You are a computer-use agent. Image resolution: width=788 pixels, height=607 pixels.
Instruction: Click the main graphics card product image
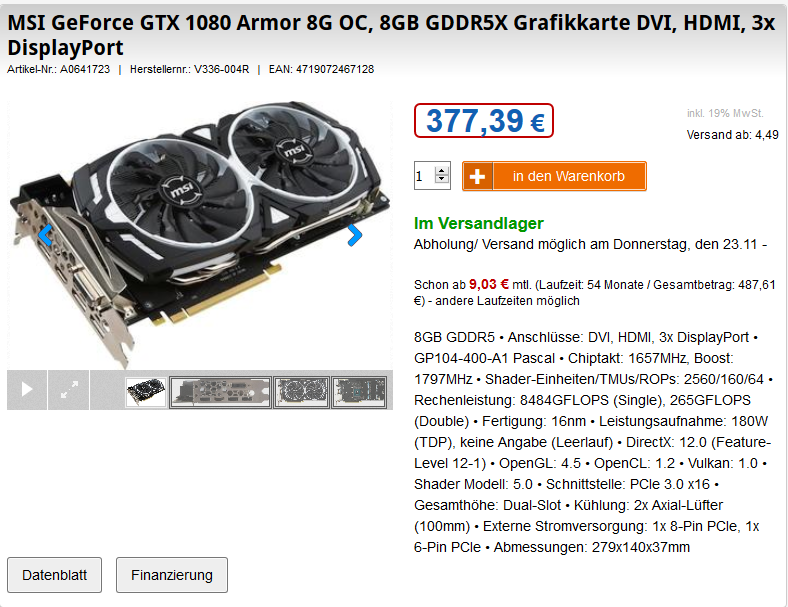(200, 233)
